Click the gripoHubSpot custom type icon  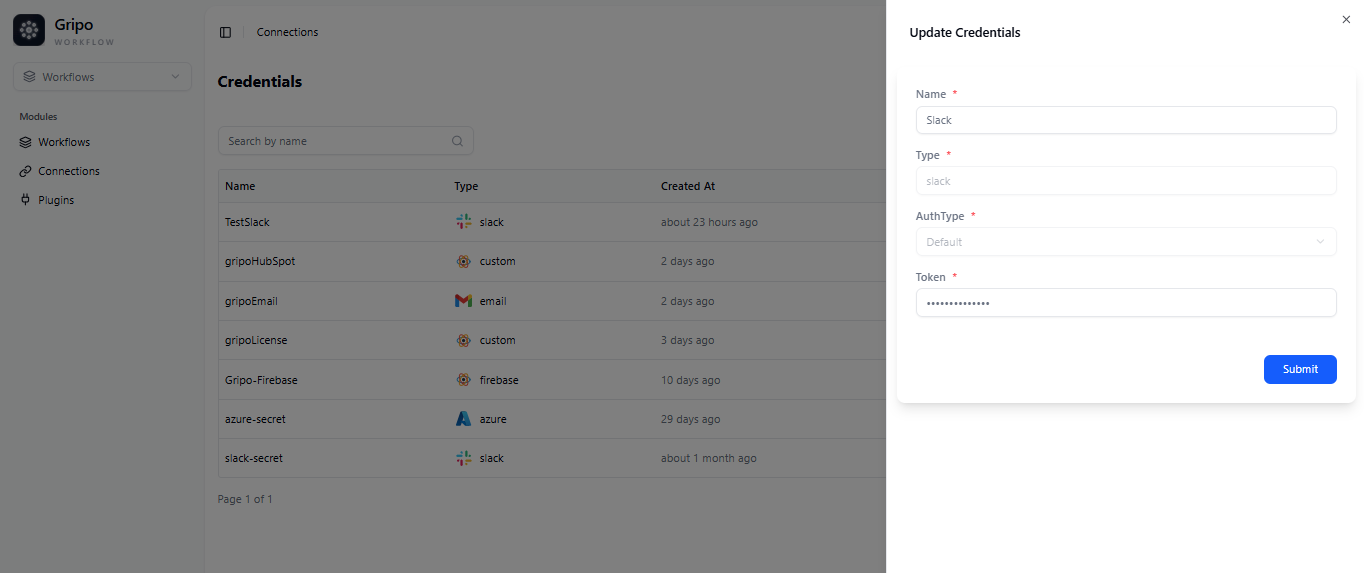coord(463,261)
